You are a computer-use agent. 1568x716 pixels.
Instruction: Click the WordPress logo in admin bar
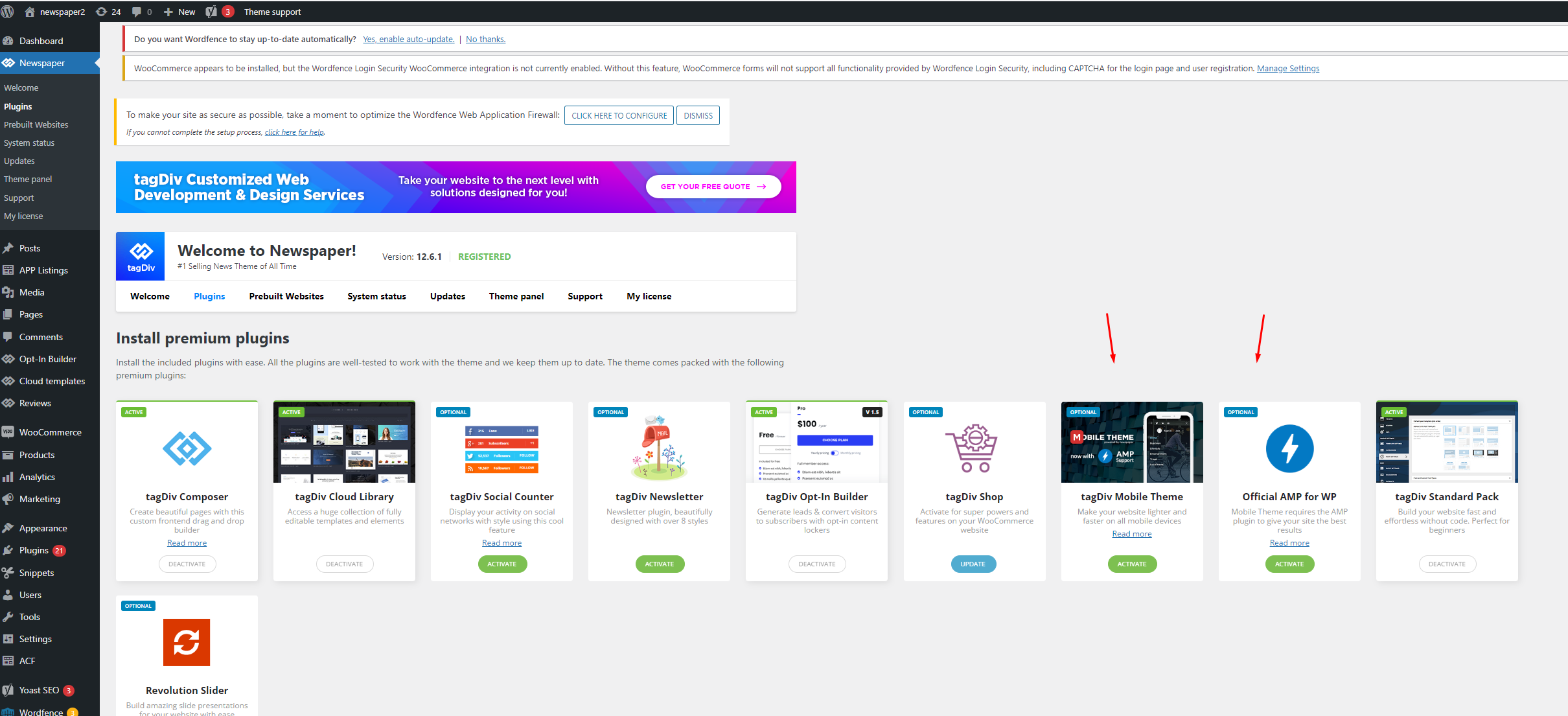tap(8, 12)
